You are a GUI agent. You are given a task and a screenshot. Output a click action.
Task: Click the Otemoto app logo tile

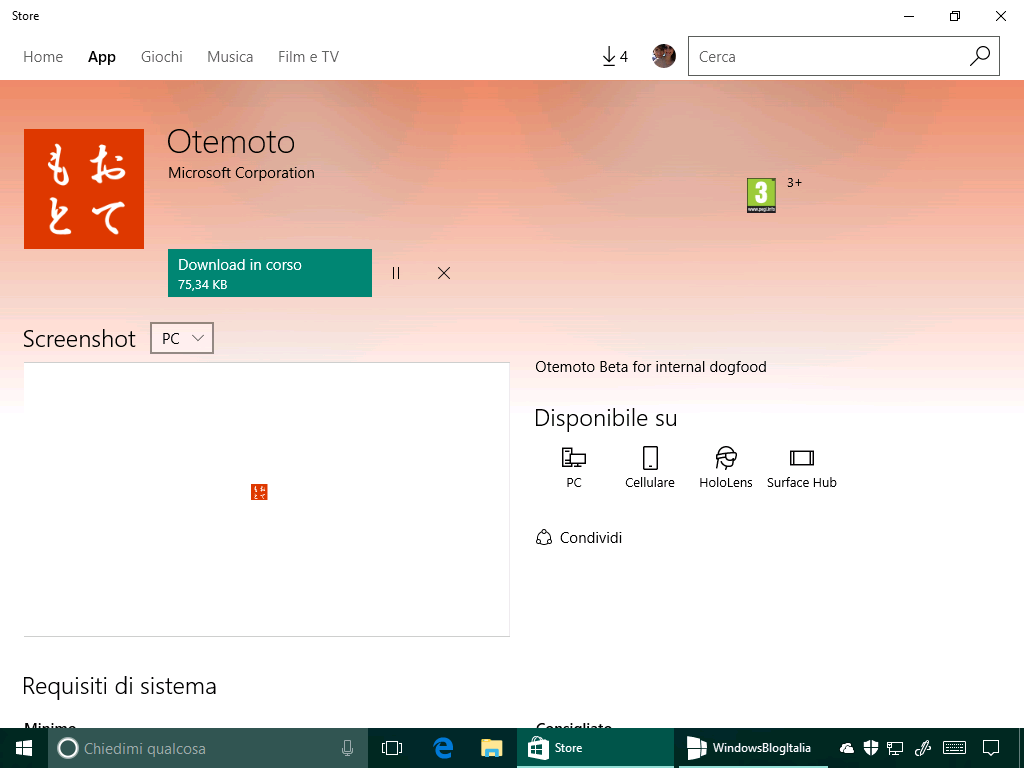84,189
